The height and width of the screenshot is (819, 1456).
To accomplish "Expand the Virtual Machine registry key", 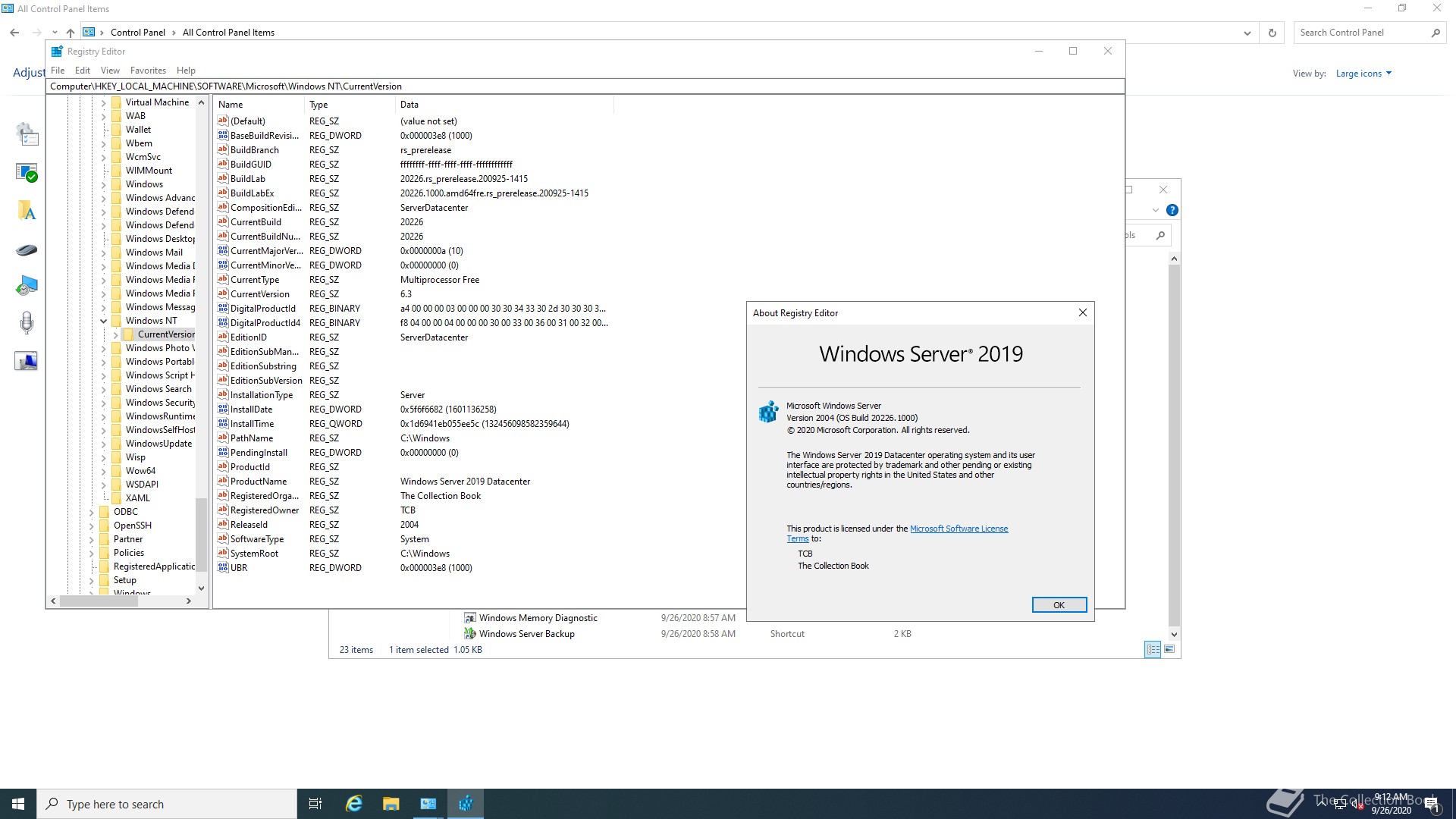I will 104,102.
